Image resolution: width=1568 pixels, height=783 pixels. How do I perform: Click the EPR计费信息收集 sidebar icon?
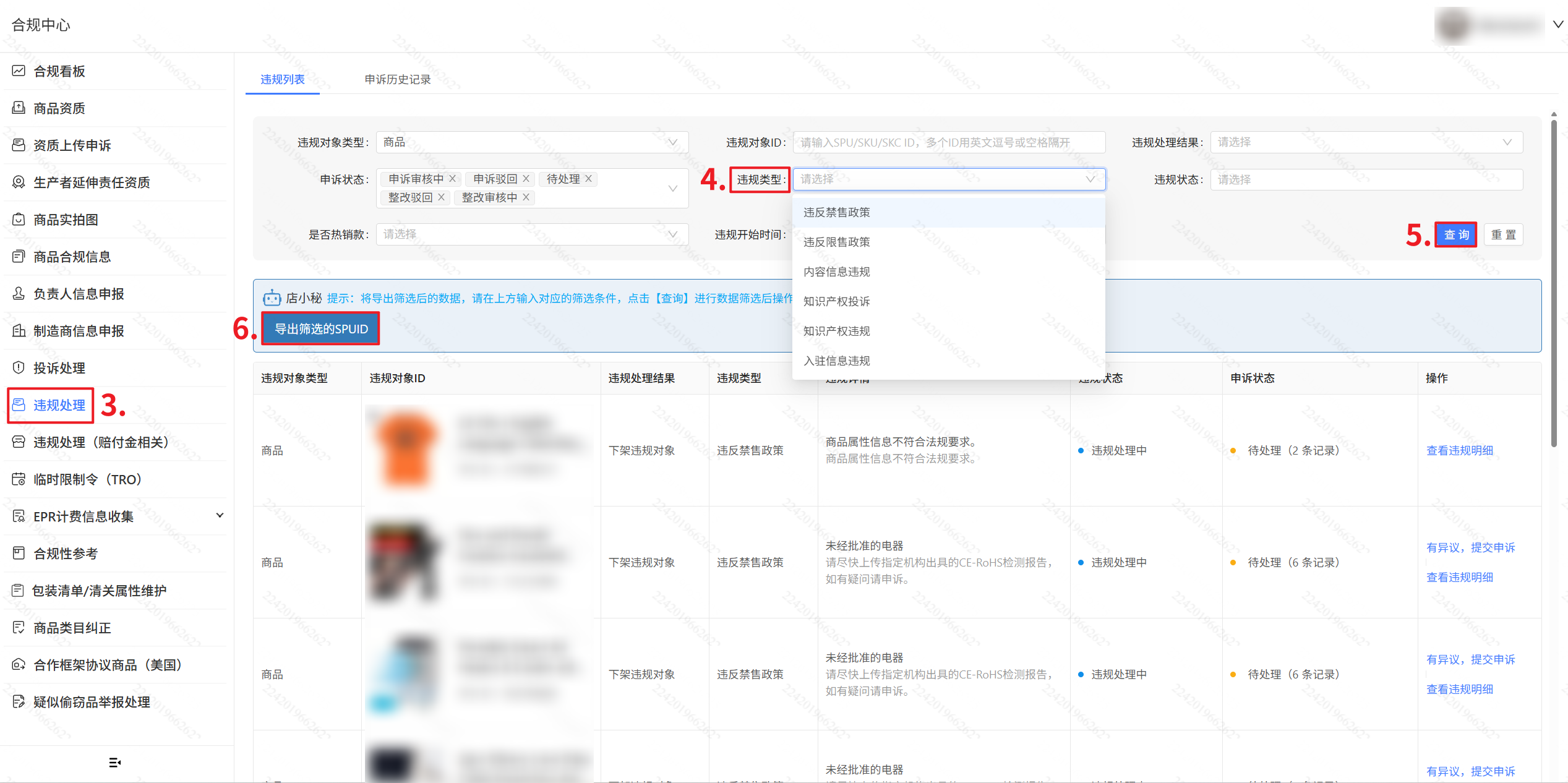(x=19, y=516)
